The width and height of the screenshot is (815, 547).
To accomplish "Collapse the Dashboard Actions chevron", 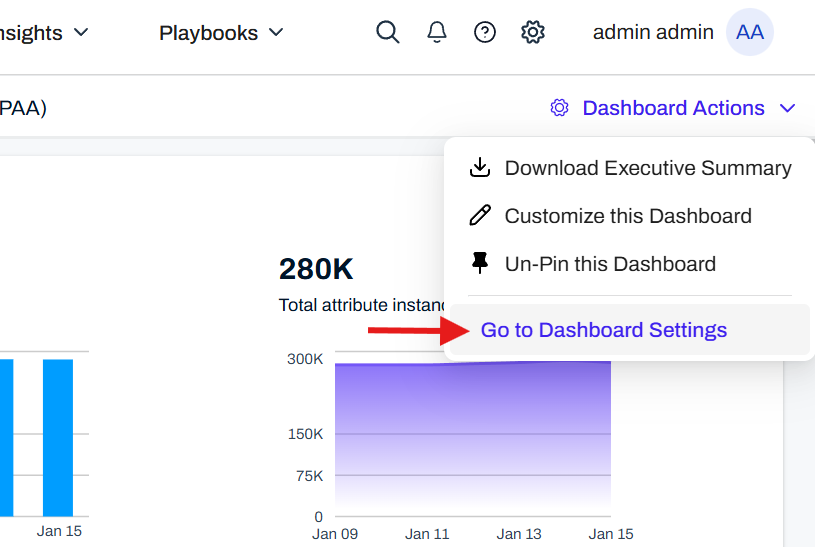I will pos(788,108).
